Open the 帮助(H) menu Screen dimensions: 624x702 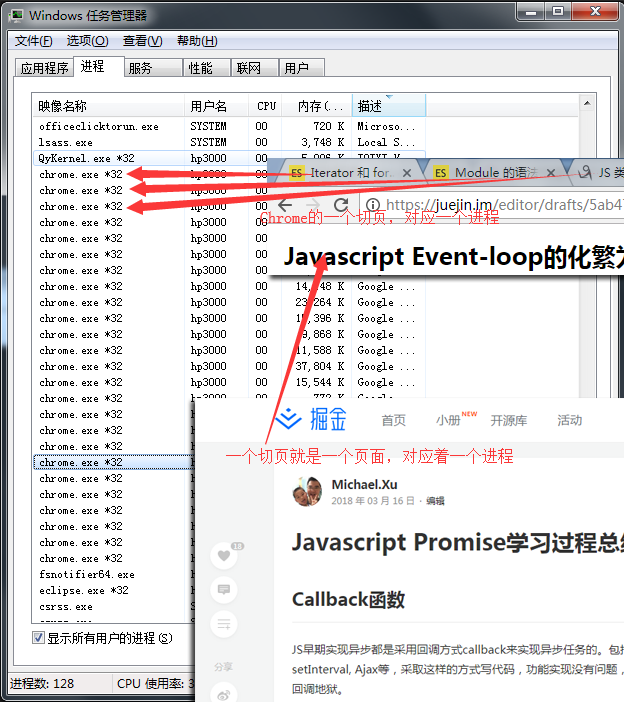tap(197, 41)
